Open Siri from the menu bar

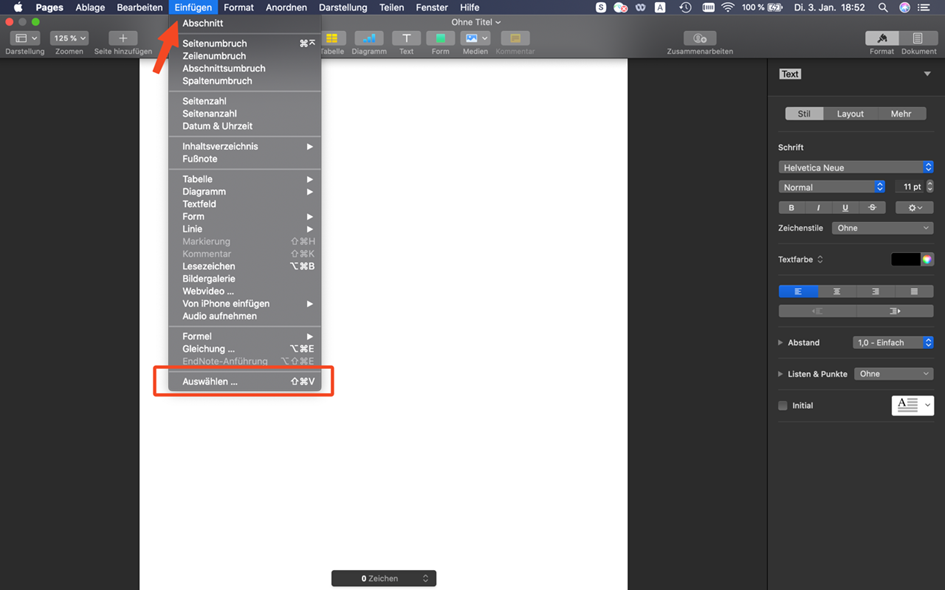click(905, 7)
